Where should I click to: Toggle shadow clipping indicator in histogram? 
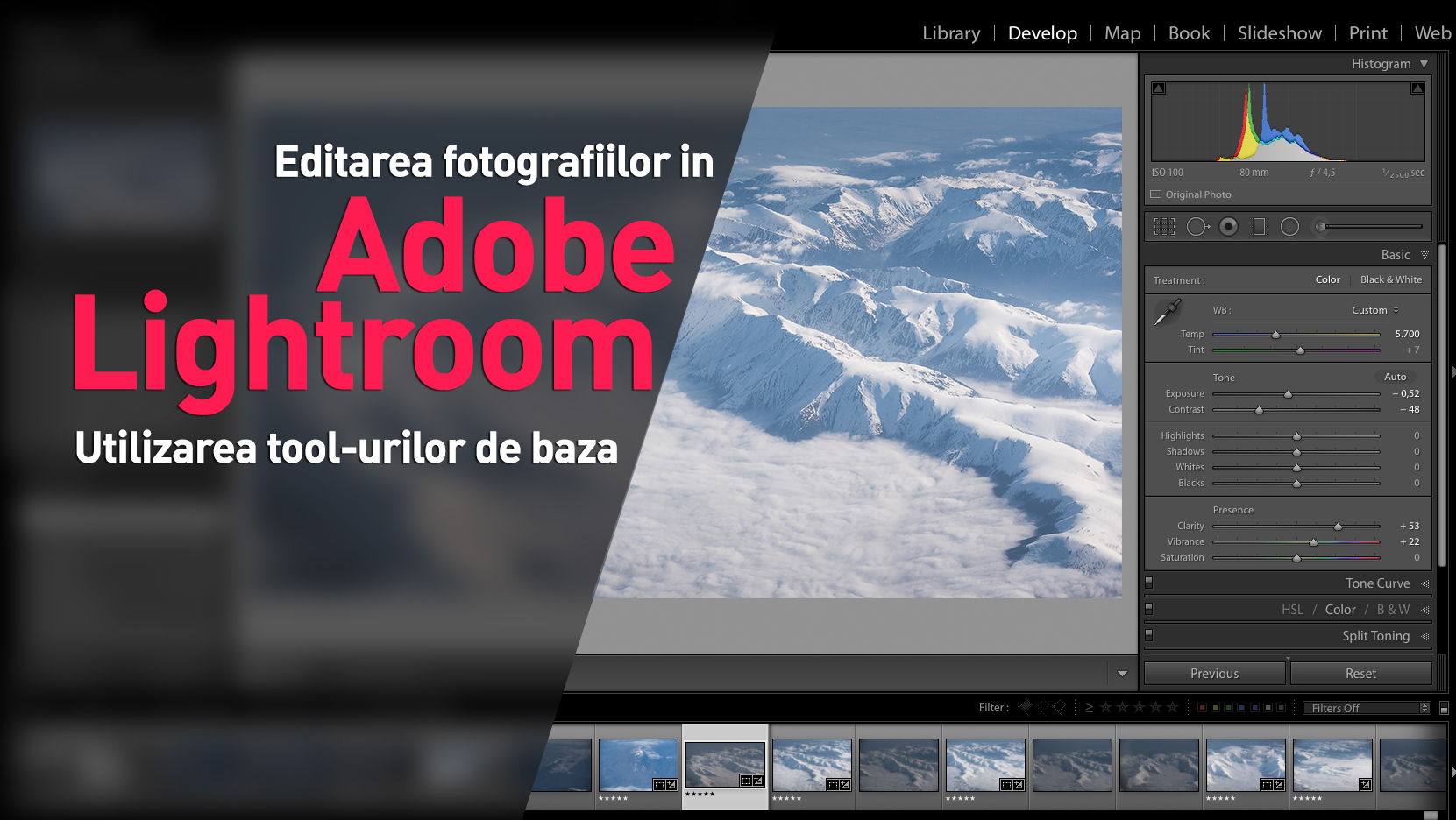point(1159,88)
